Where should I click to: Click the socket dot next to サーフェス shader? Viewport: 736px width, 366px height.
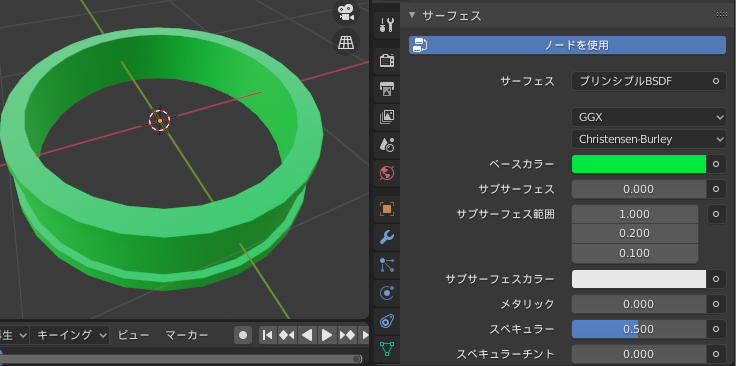pyautogui.click(x=716, y=81)
